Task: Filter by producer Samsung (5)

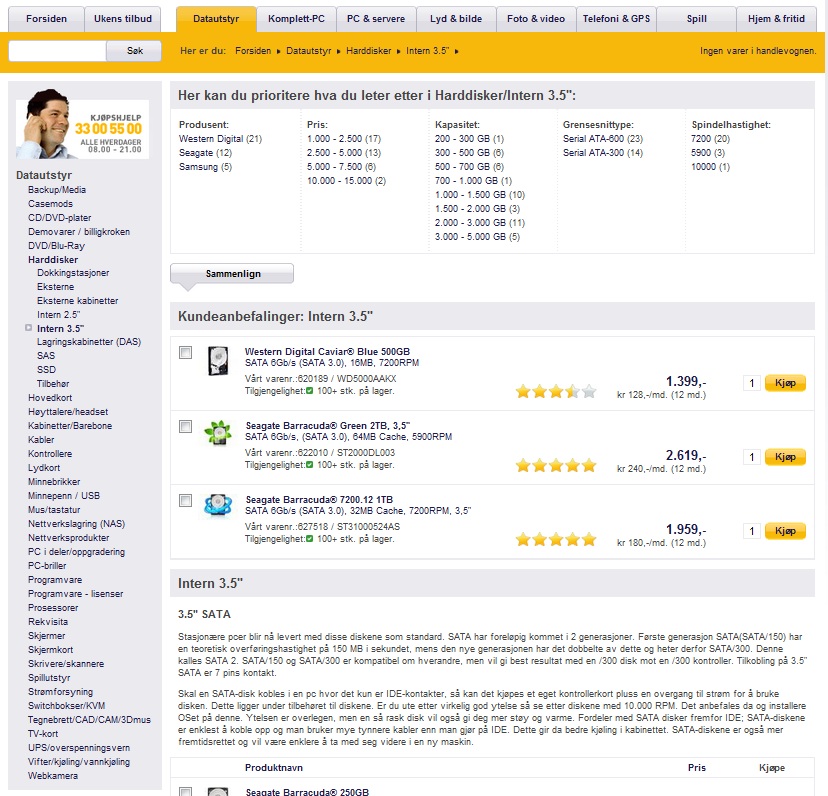Action: click(x=205, y=167)
